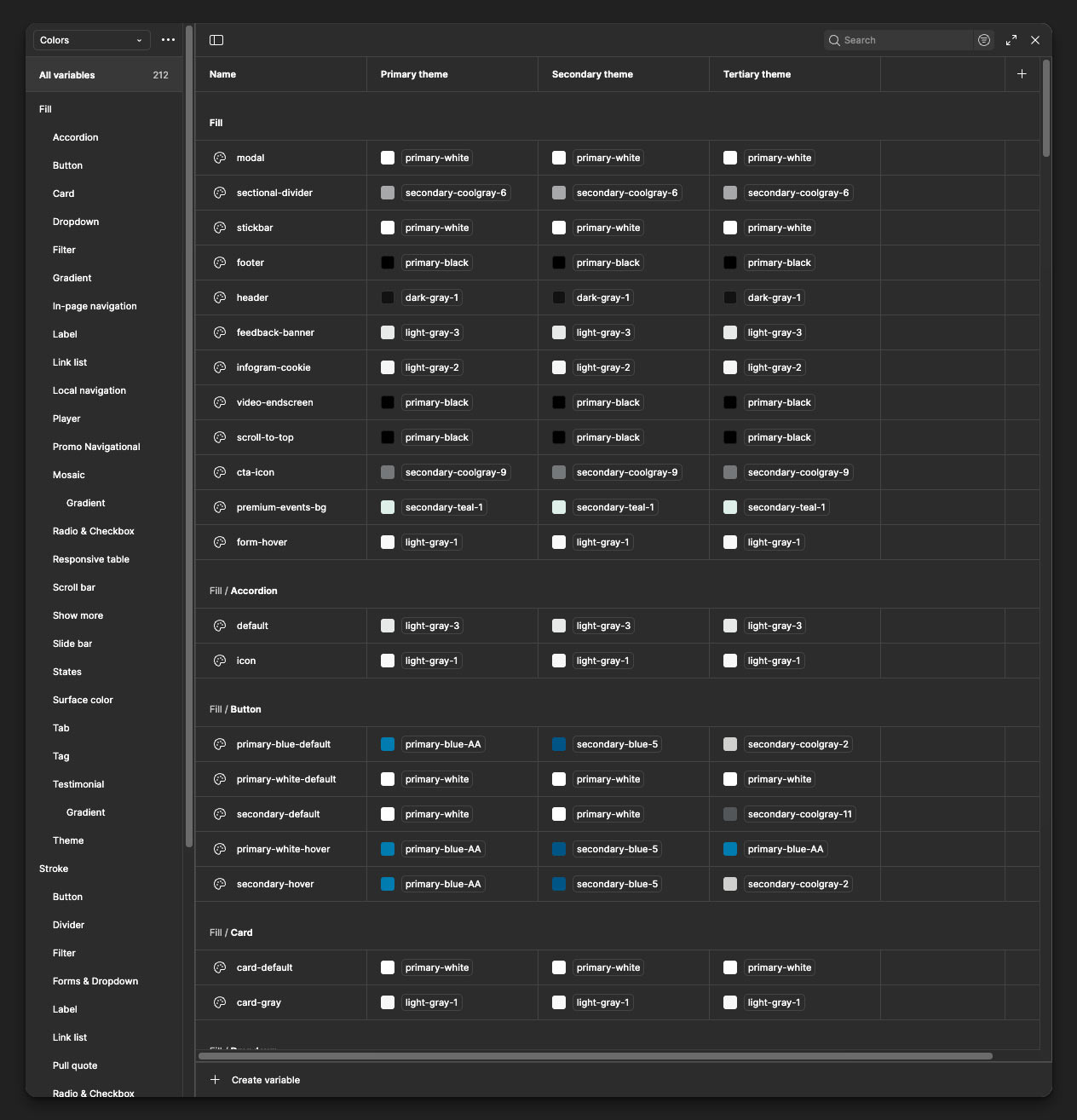Open the Colors collection dropdown
Screen dimensions: 1077x1120
91,40
